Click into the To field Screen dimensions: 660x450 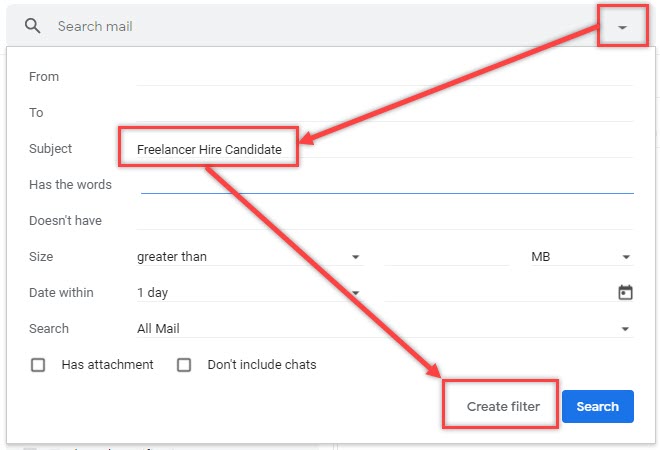pyautogui.click(x=384, y=113)
